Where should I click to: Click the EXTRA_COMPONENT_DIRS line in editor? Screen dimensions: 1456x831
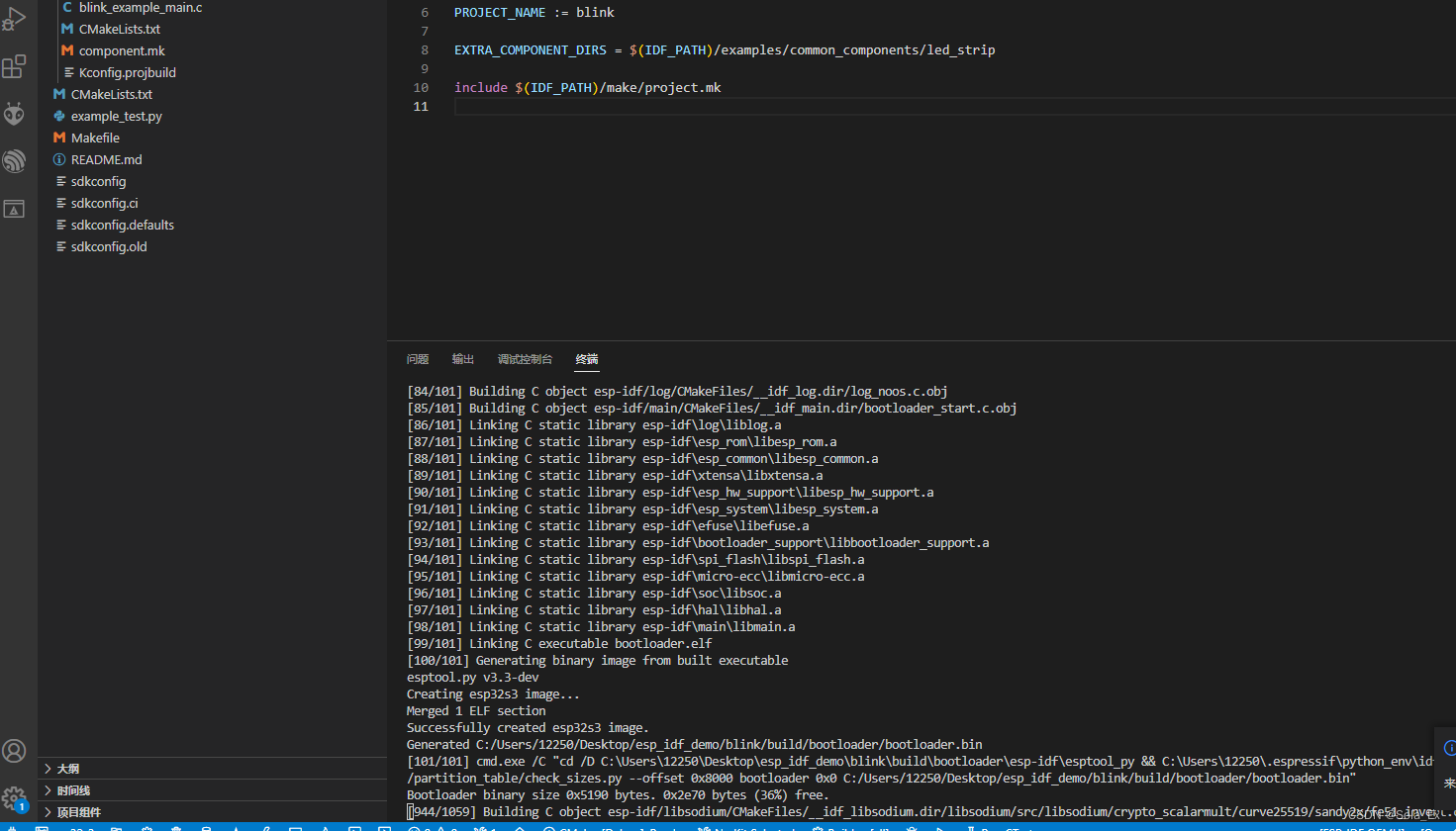pyautogui.click(x=725, y=50)
